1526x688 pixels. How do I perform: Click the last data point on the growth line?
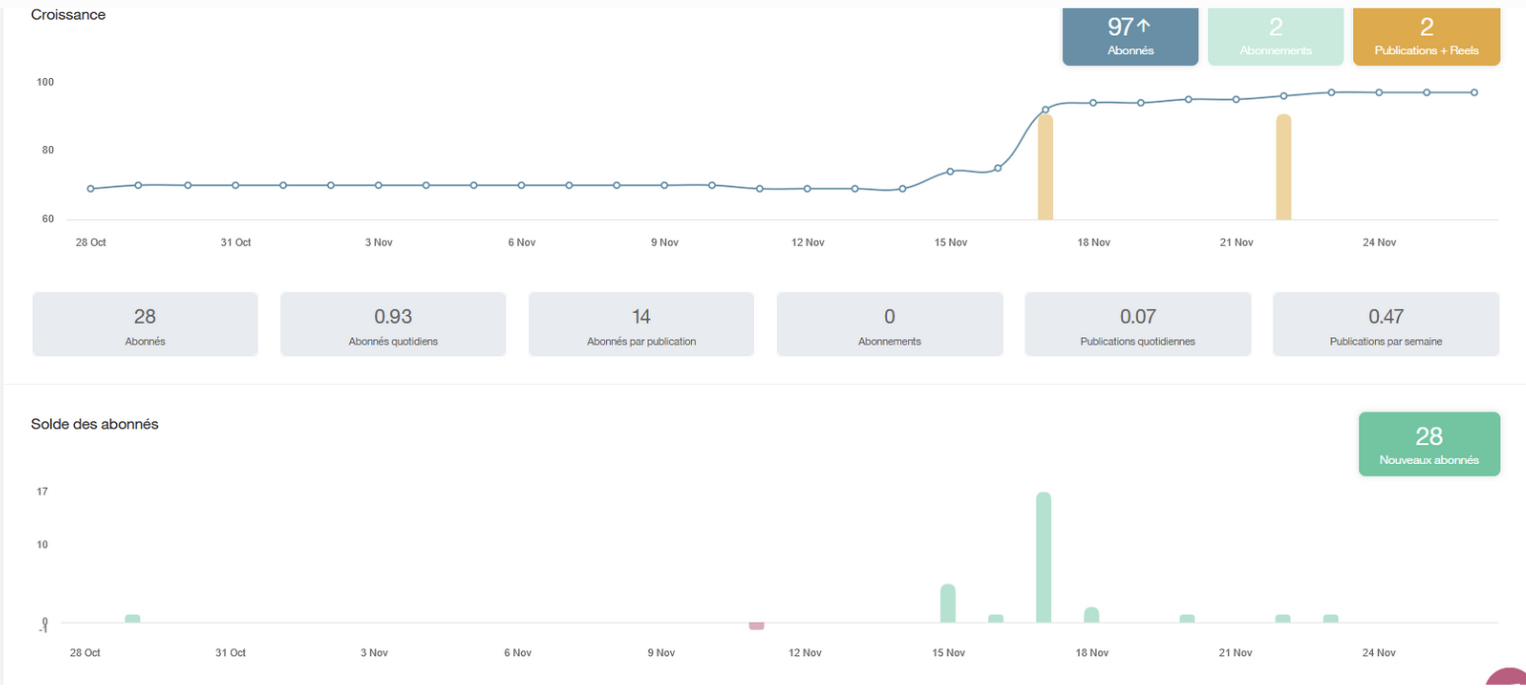[1474, 92]
